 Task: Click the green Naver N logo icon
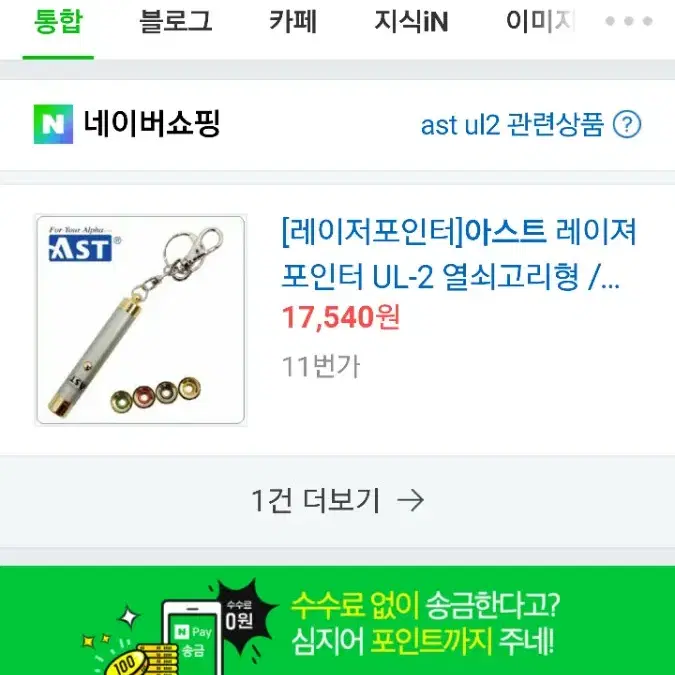53,124
